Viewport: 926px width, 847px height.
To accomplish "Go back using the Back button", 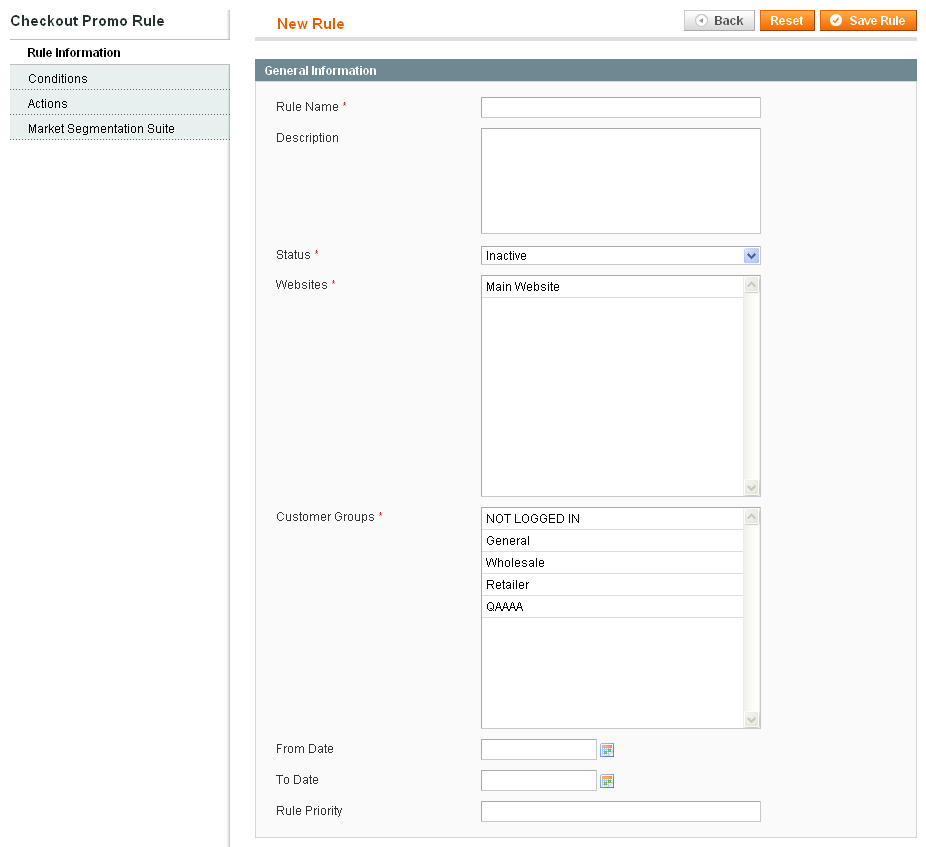I will (719, 21).
